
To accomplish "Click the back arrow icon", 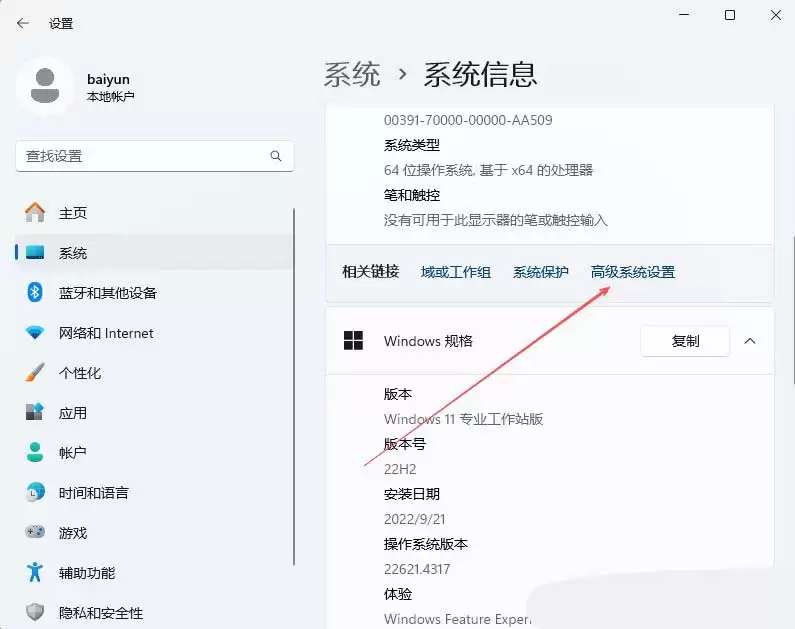I will 23,23.
